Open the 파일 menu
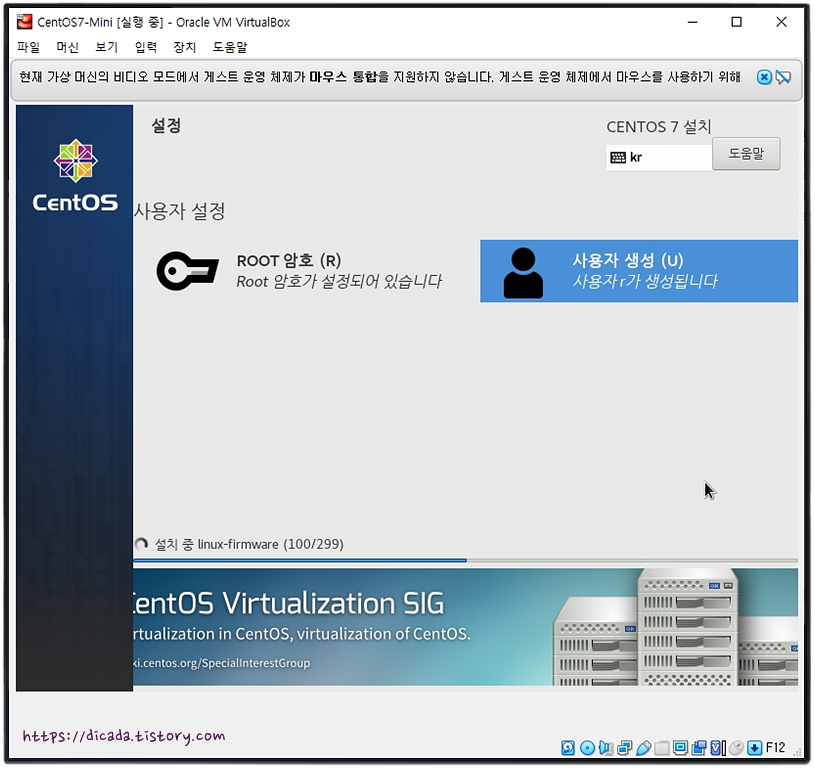The image size is (815, 768). 28,47
